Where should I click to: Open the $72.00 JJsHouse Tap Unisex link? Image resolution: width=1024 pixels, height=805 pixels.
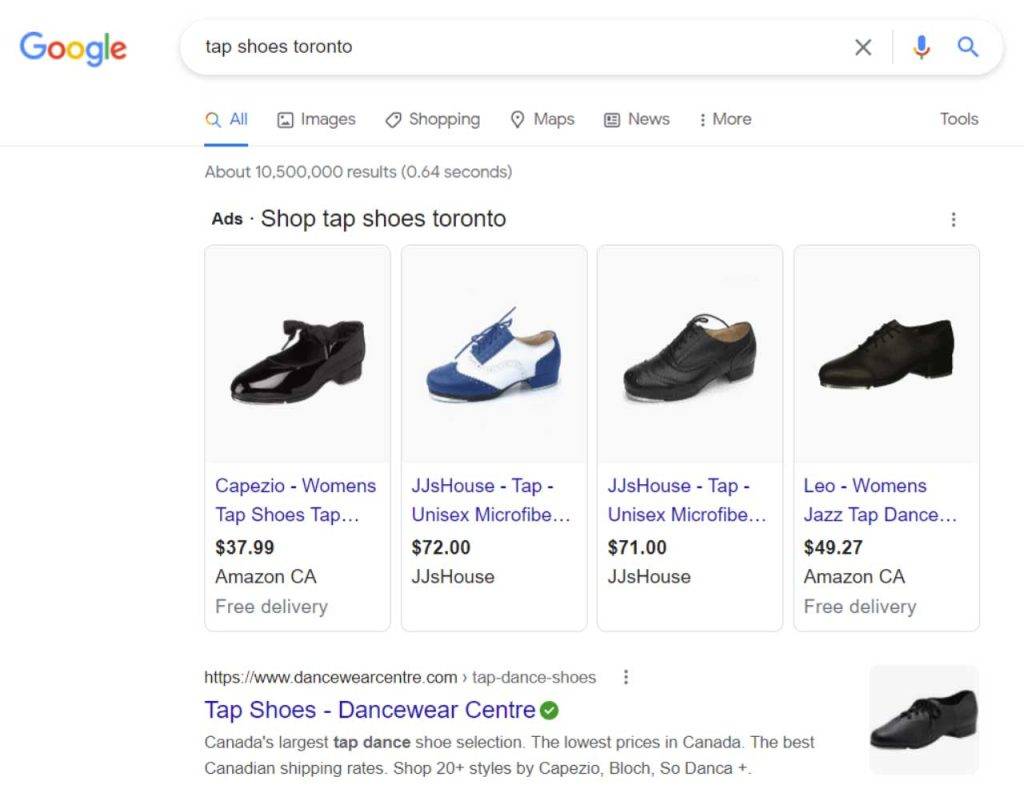click(x=491, y=500)
